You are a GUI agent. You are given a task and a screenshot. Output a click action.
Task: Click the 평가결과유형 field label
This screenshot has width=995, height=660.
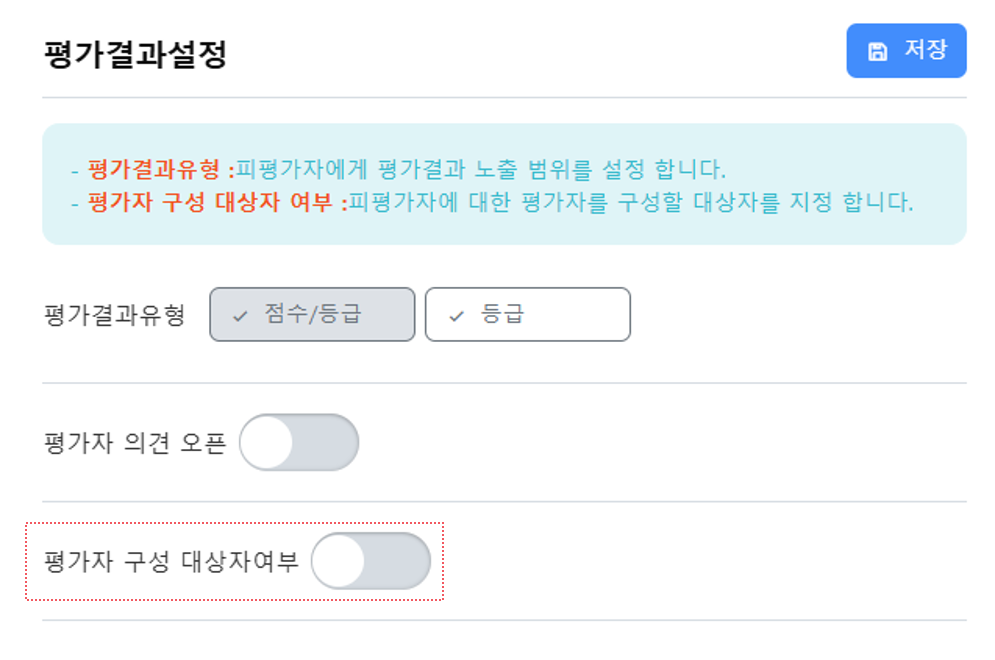(115, 315)
